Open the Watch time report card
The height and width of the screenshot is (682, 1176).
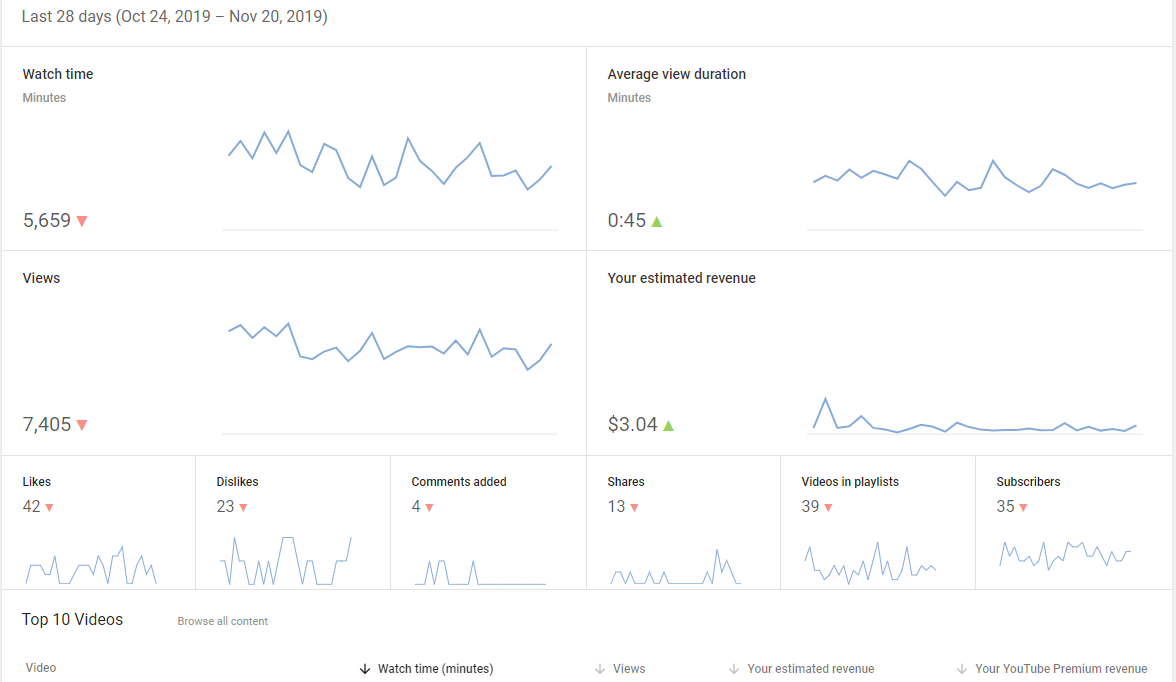pyautogui.click(x=294, y=149)
